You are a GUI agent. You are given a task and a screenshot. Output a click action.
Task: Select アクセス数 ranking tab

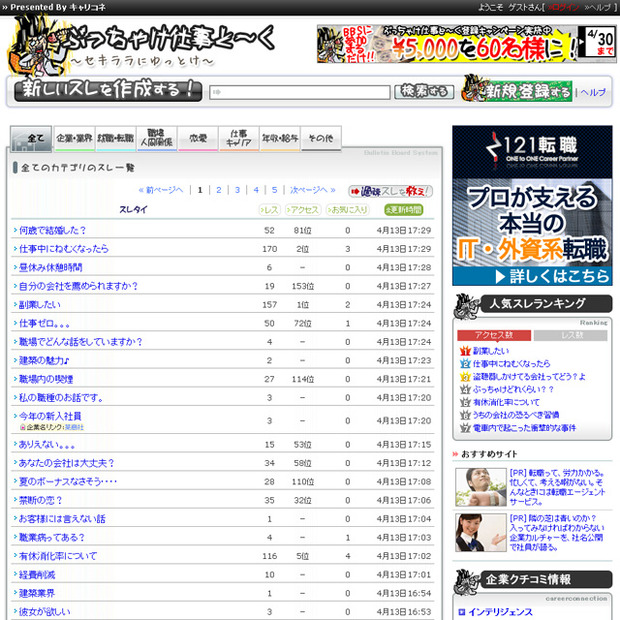point(494,335)
